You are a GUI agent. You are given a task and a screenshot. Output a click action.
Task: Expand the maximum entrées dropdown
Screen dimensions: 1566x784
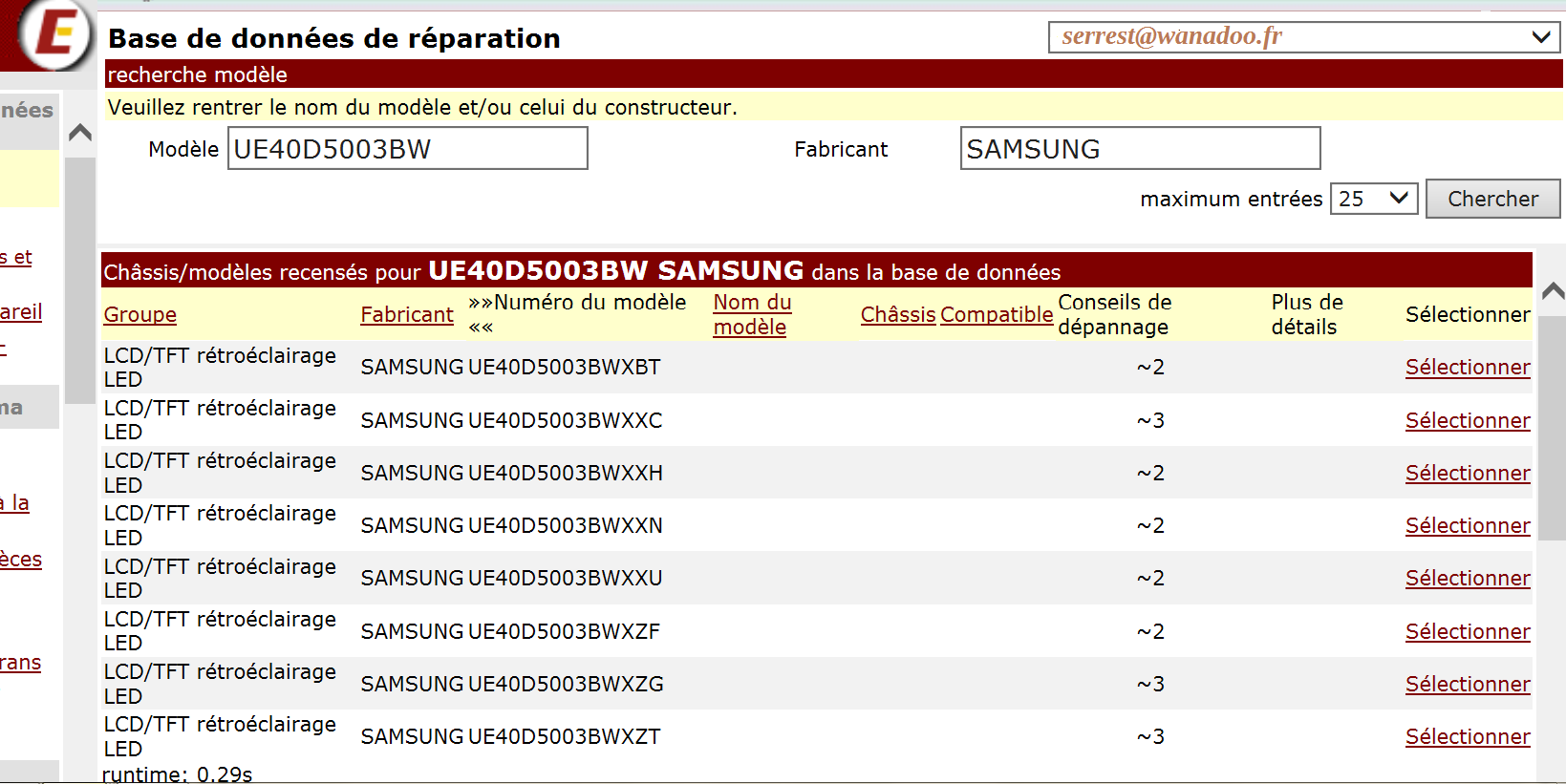[x=1373, y=199]
